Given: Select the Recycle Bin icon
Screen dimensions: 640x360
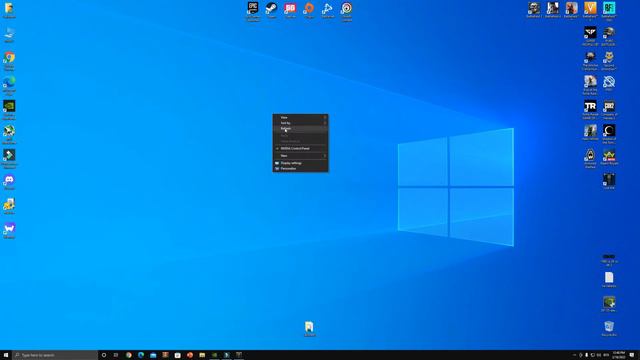Looking at the screenshot, I should tap(609, 328).
